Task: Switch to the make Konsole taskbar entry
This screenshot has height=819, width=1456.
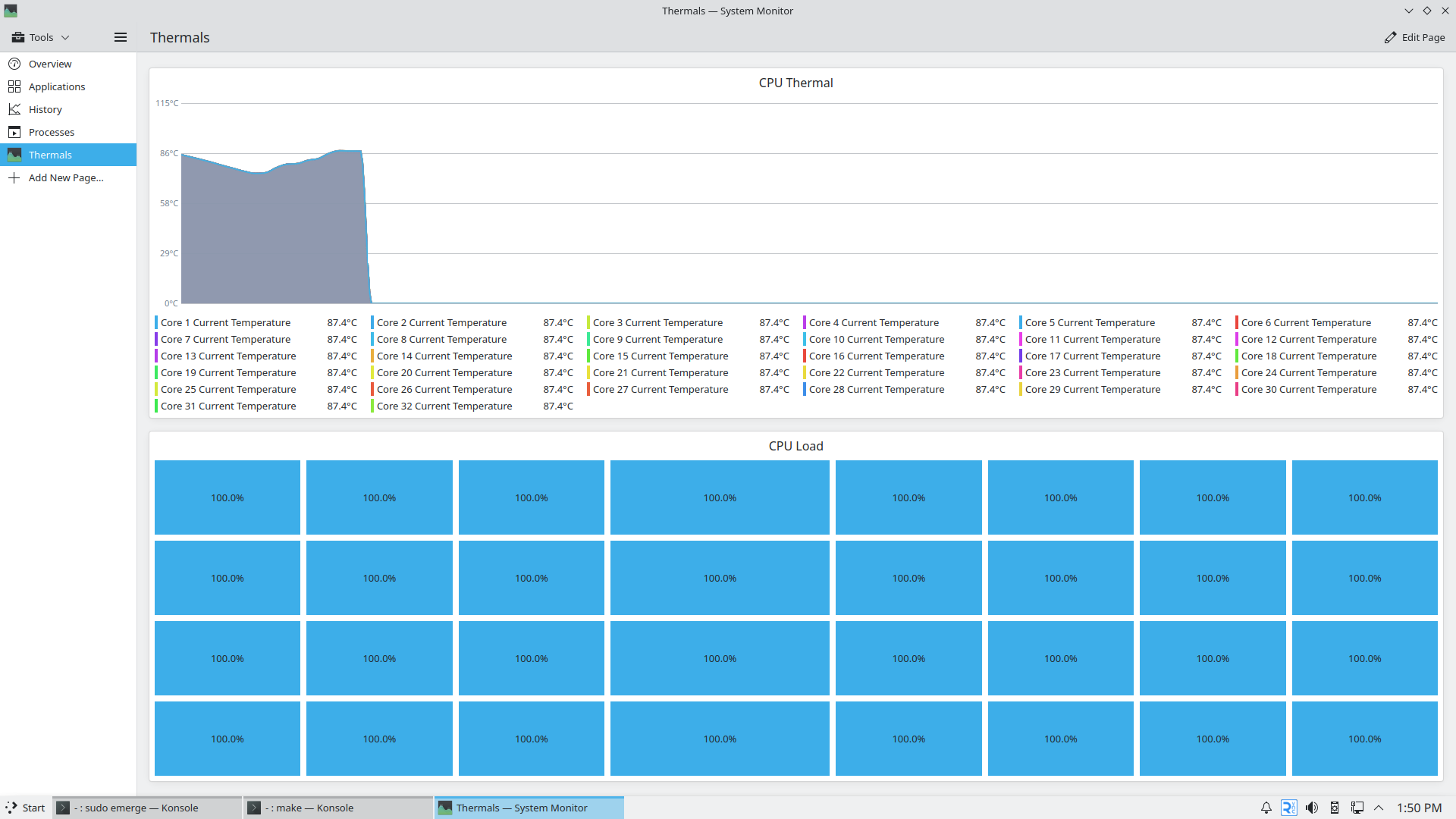Action: click(338, 808)
